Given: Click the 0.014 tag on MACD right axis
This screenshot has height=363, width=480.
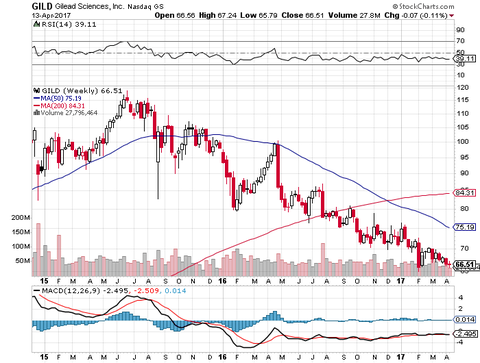Looking at the screenshot, I should [465, 320].
